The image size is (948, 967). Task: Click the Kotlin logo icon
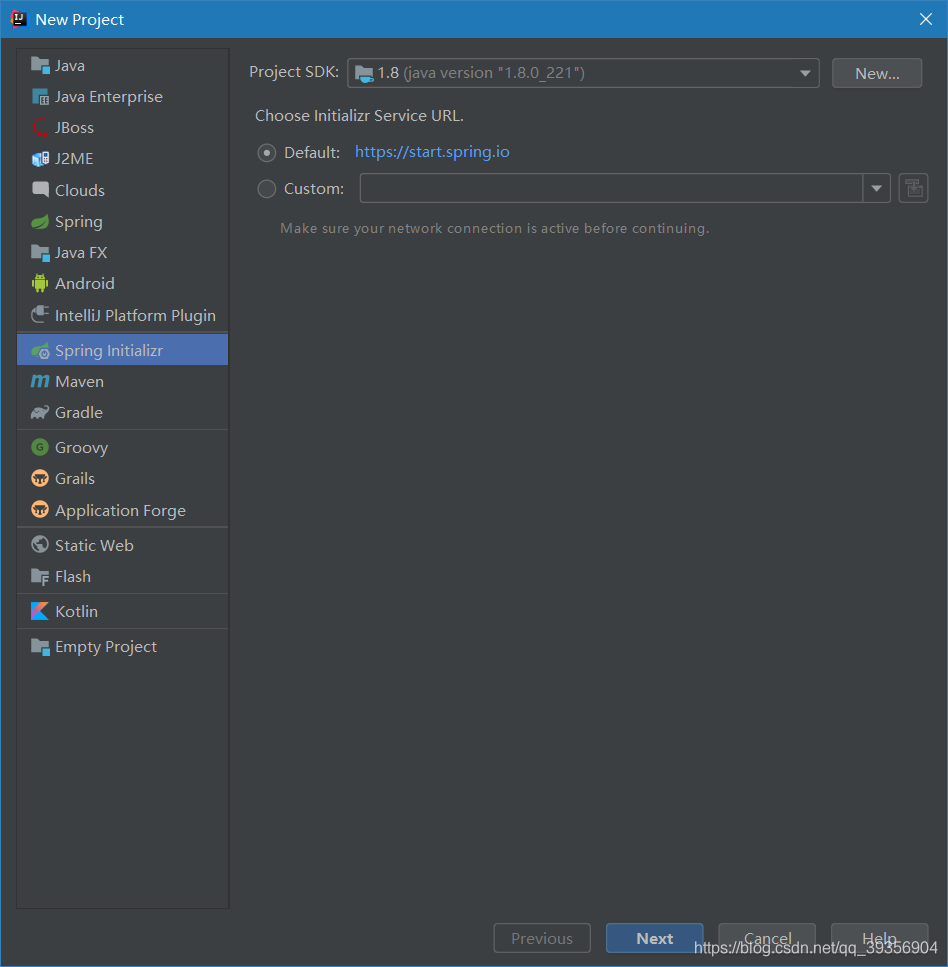[x=40, y=611]
